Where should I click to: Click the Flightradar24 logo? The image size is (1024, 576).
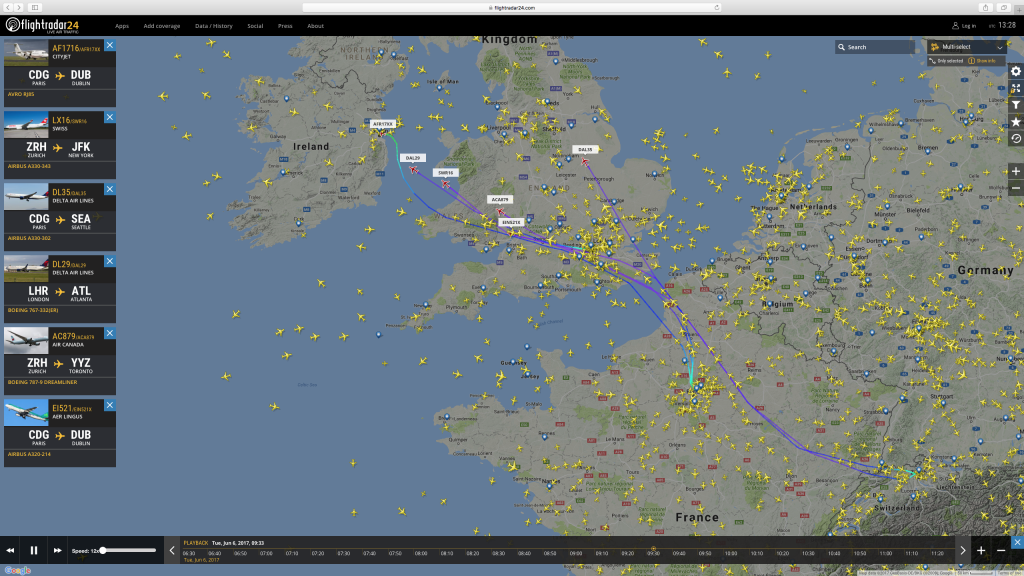pos(42,25)
